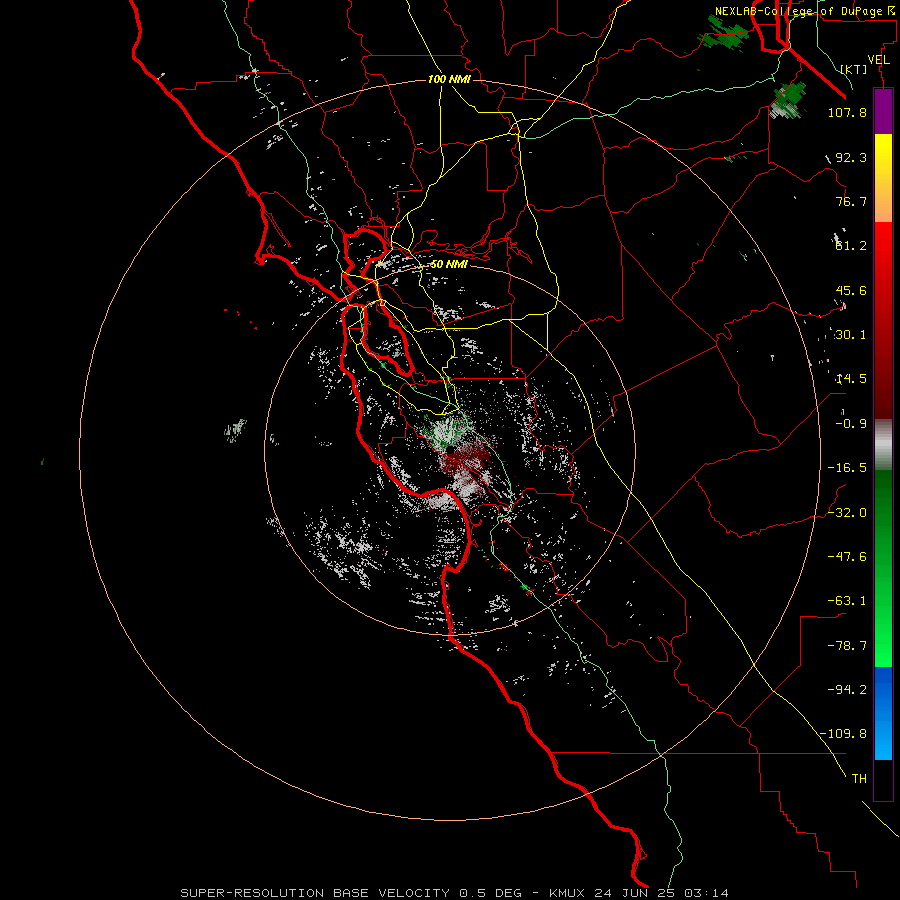Click the 30.1 velocity scale value

[851, 335]
